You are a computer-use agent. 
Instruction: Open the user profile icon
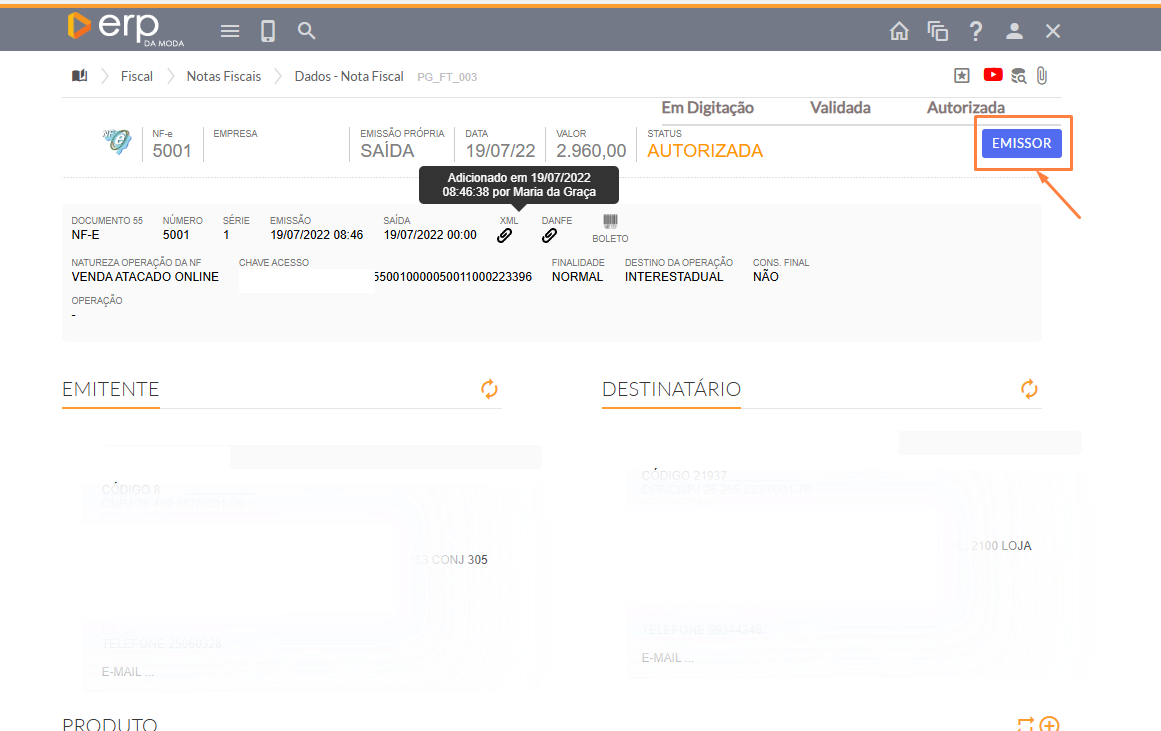pos(1014,31)
